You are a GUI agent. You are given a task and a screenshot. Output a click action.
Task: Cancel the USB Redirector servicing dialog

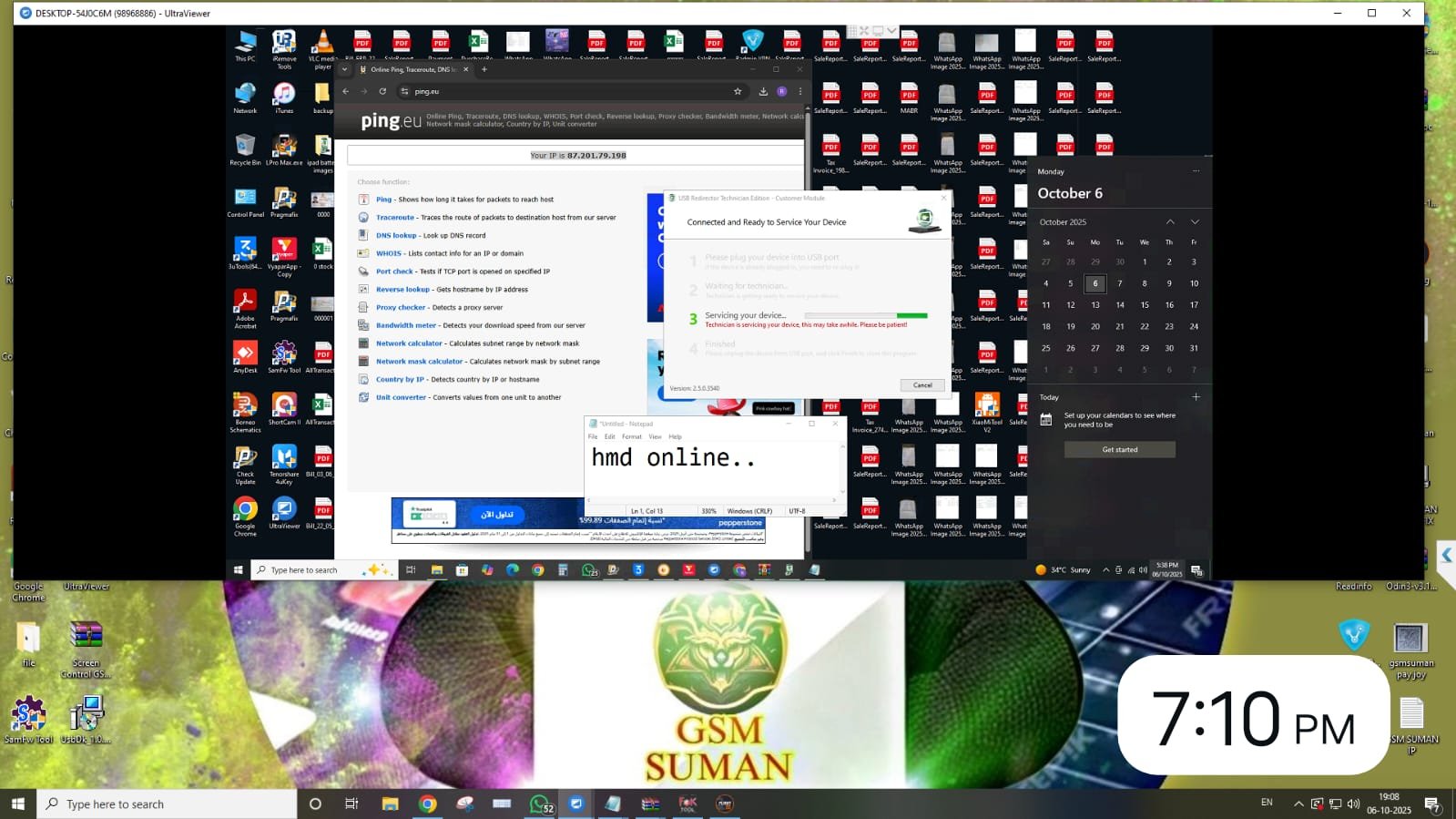[x=921, y=385]
